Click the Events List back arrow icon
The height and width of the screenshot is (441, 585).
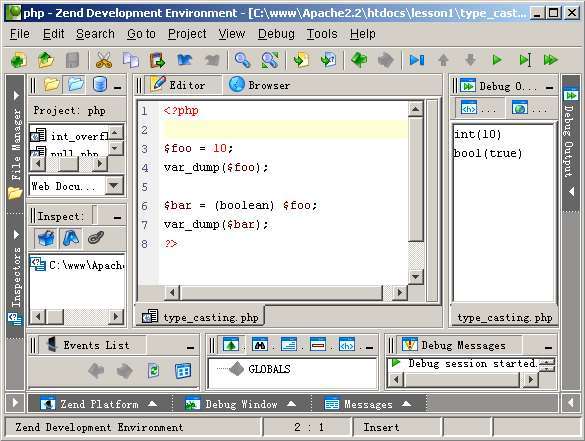(x=96, y=370)
